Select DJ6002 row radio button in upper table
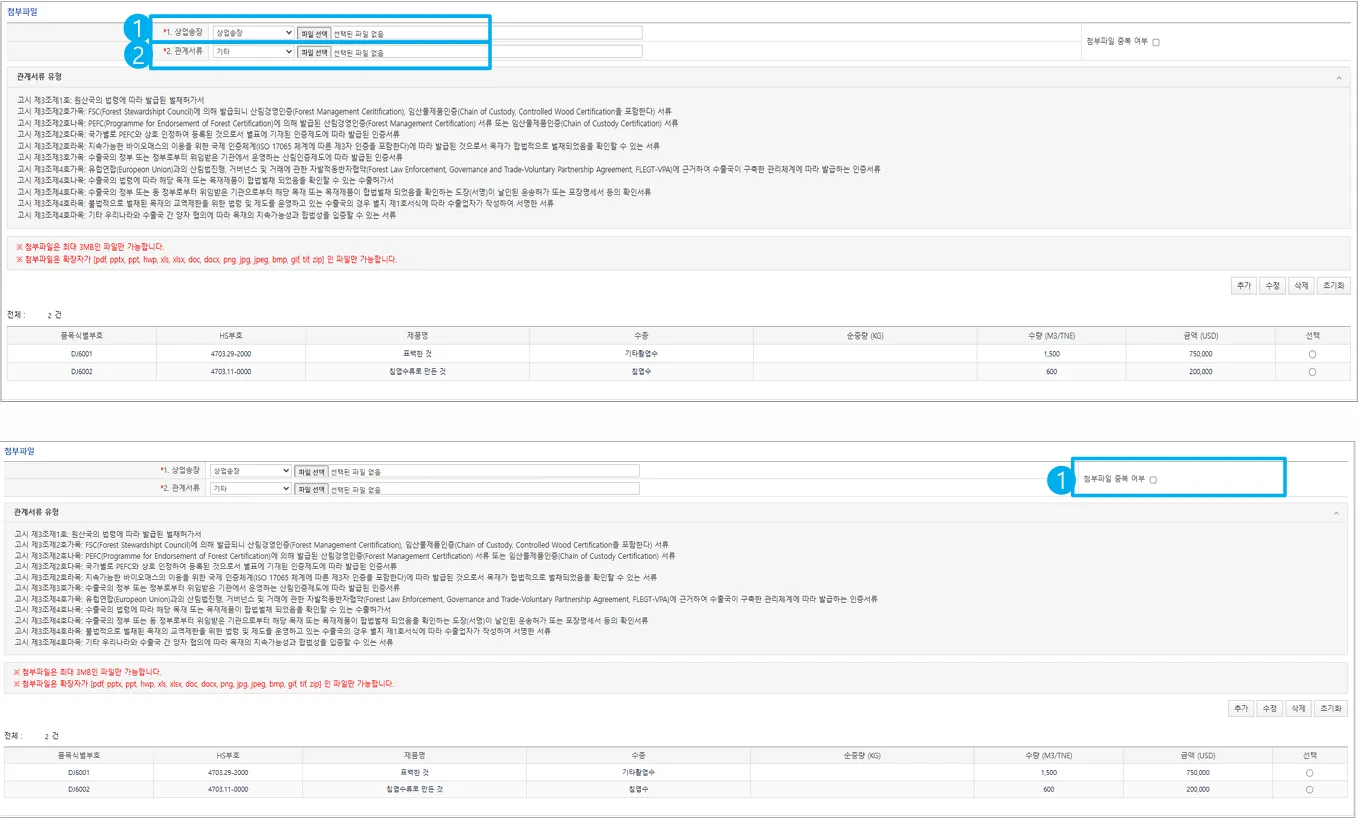 click(1312, 371)
